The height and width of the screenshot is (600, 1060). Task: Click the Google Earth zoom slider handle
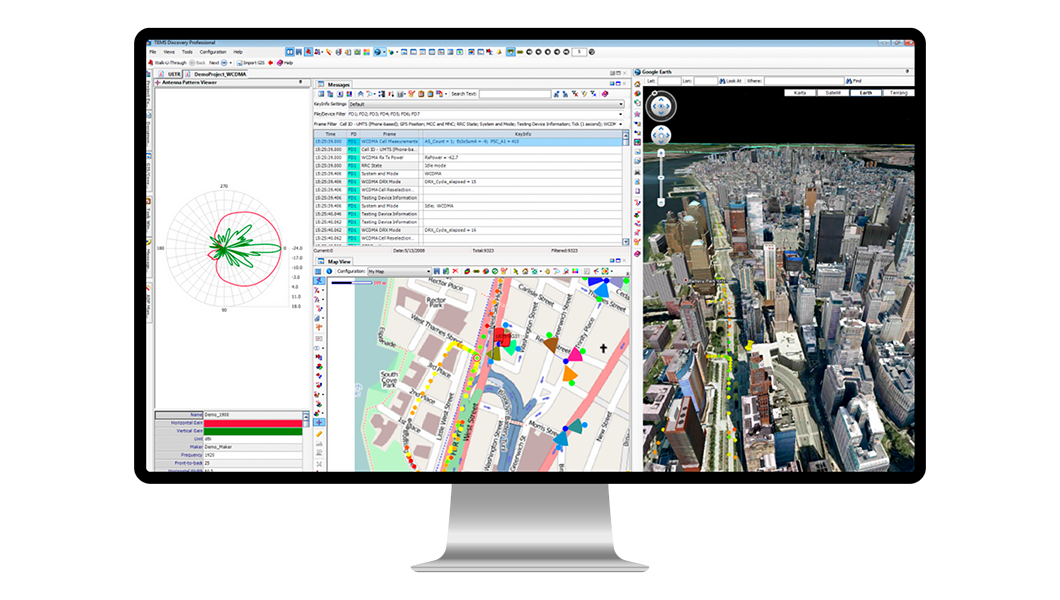click(x=661, y=178)
